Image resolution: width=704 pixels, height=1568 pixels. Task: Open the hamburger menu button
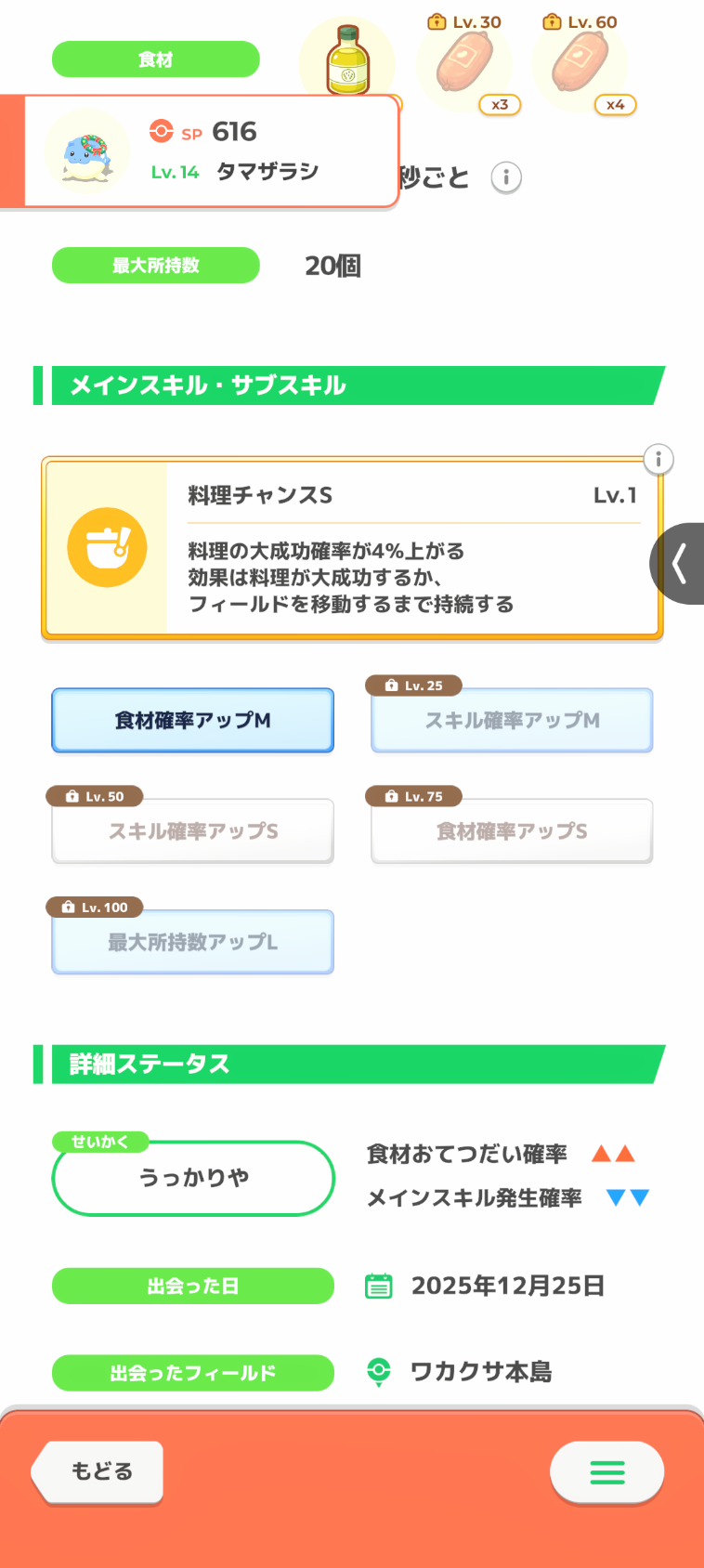click(606, 1471)
